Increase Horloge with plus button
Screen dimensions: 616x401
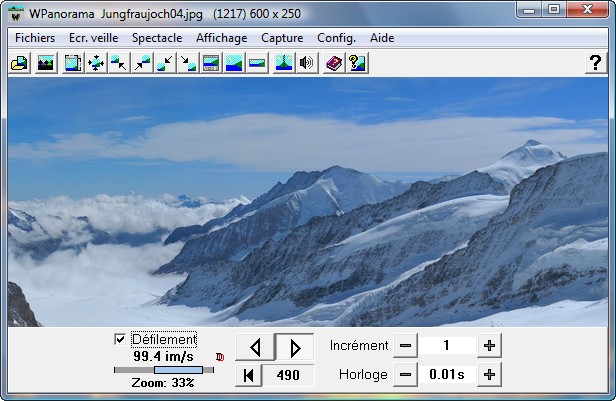(x=490, y=375)
